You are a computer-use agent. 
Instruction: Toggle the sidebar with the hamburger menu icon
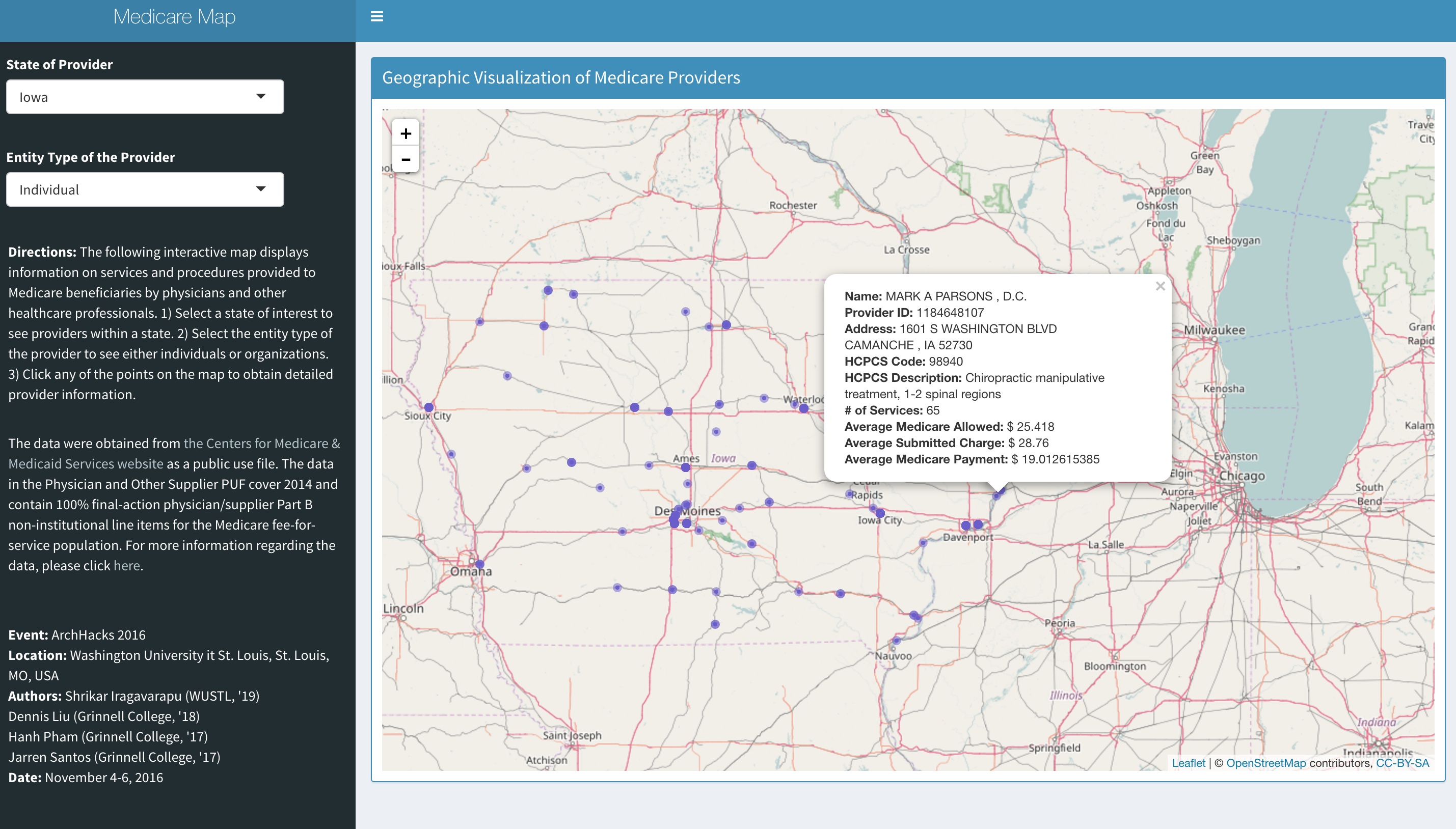tap(376, 16)
